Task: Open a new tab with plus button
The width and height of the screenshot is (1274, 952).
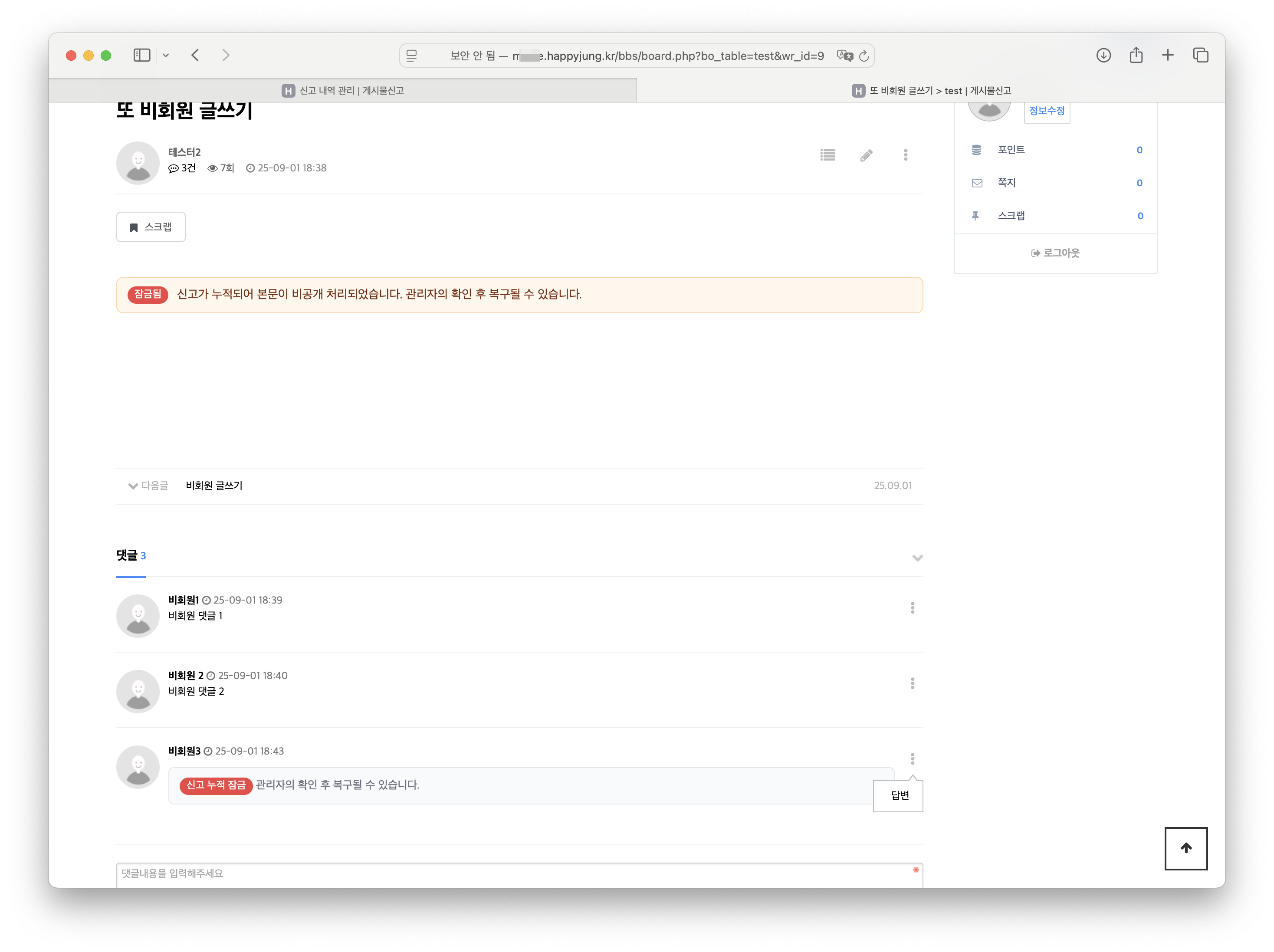Action: [x=1168, y=55]
